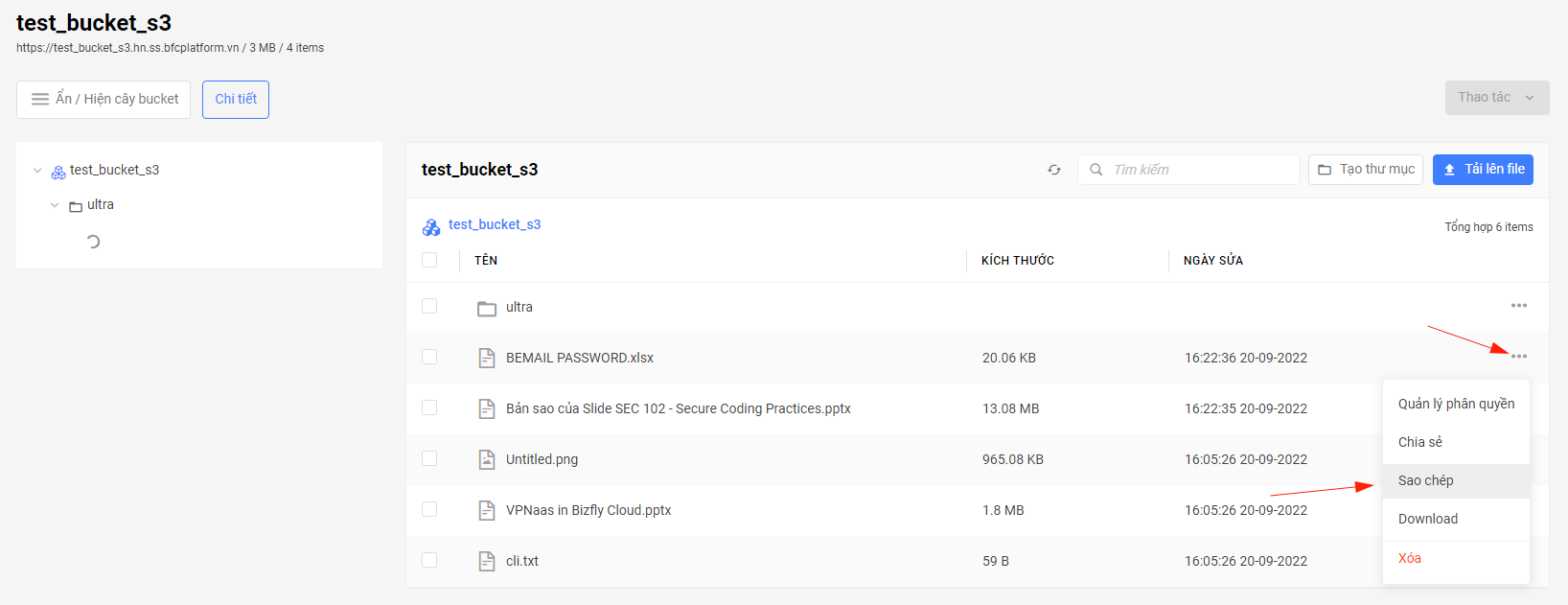Choose Quản lý phân quyền from context menu
1568x605 pixels.
click(1456, 404)
